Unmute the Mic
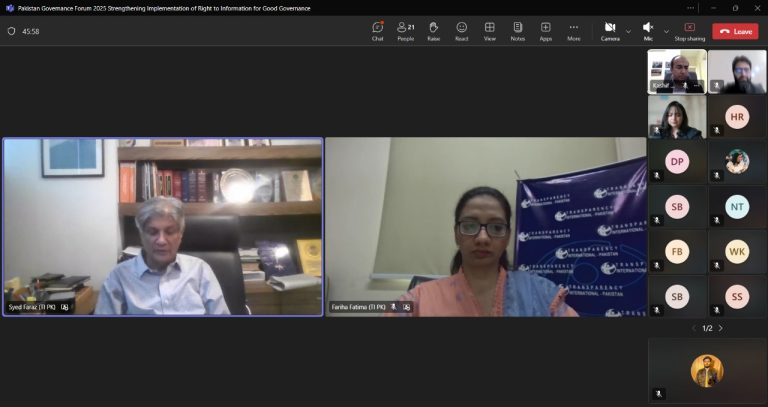This screenshot has width=768, height=407. (x=647, y=30)
